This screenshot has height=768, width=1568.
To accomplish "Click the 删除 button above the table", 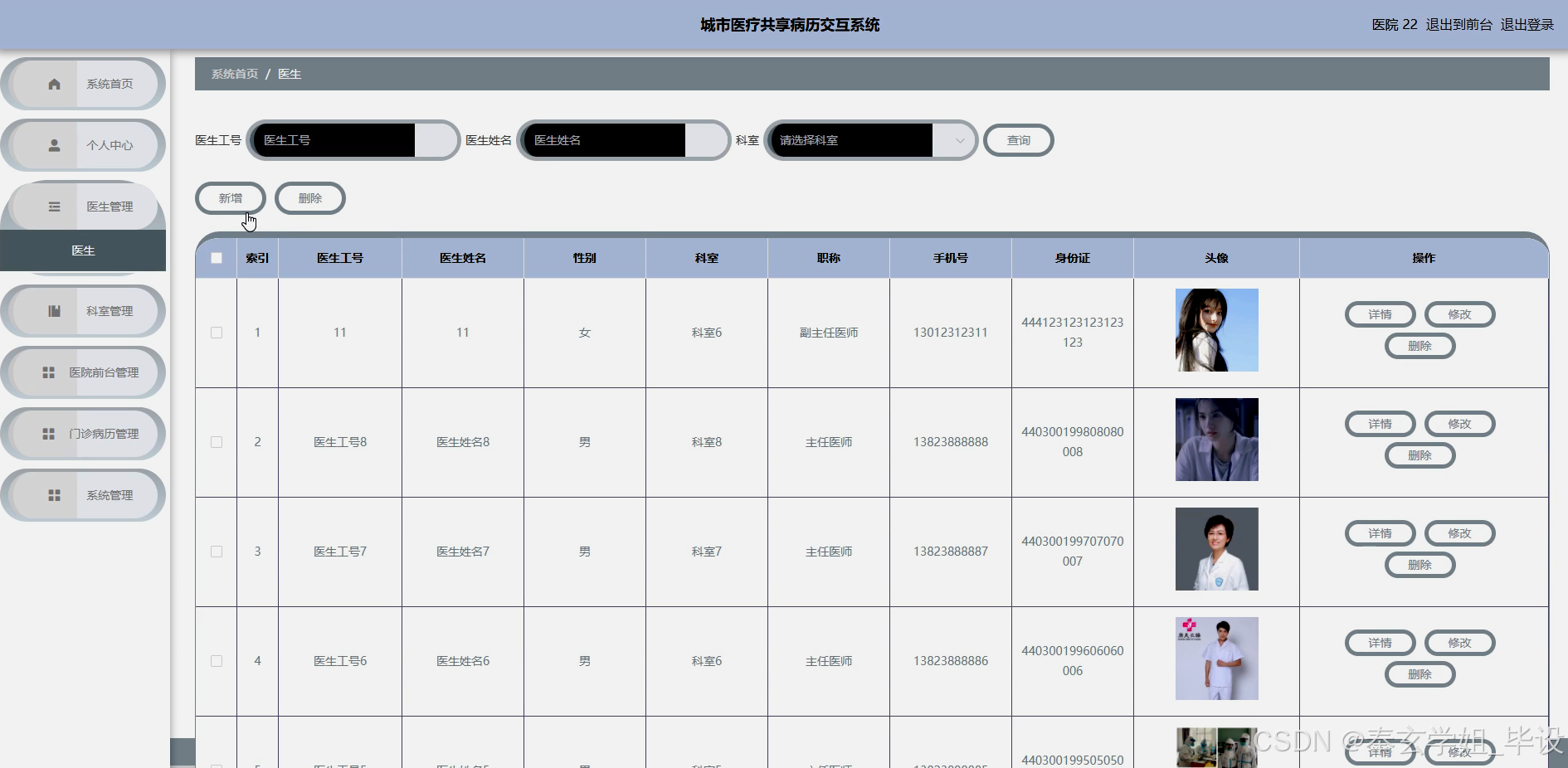I will [310, 198].
